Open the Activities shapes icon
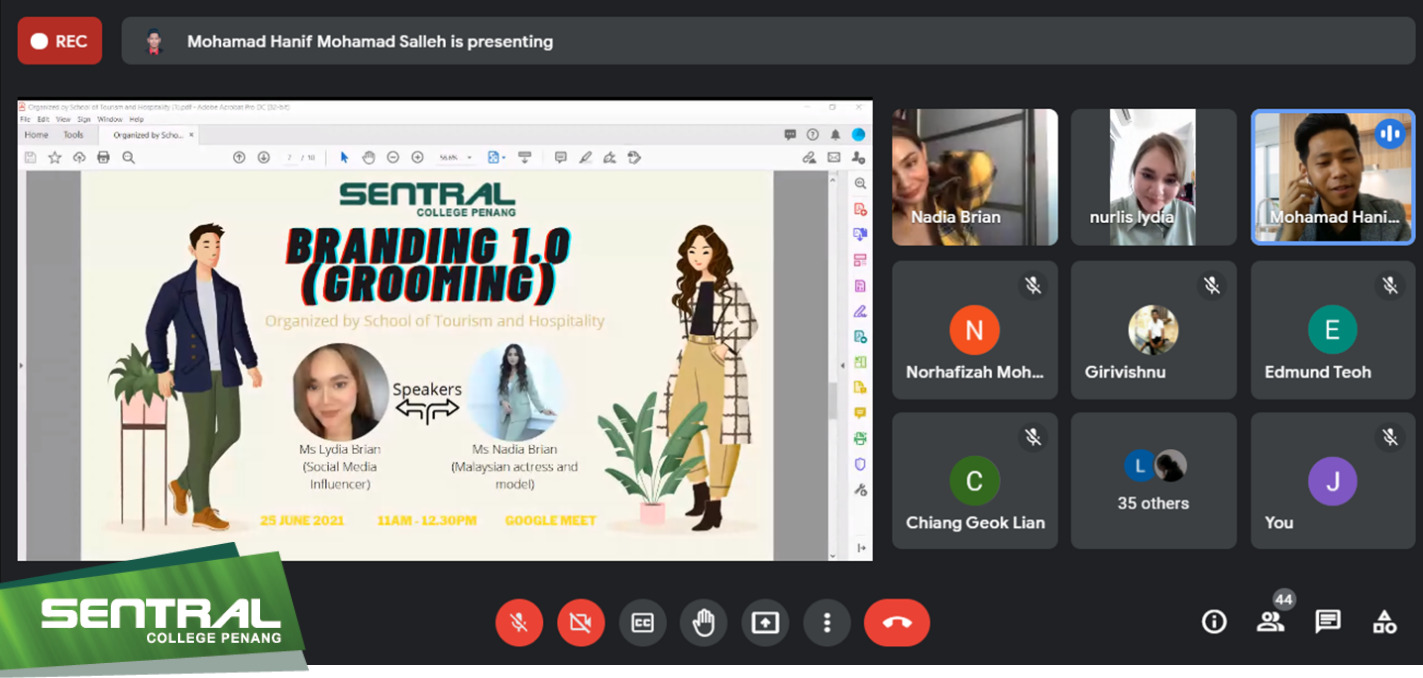Viewport: 1423px width, 678px height. point(1385,622)
